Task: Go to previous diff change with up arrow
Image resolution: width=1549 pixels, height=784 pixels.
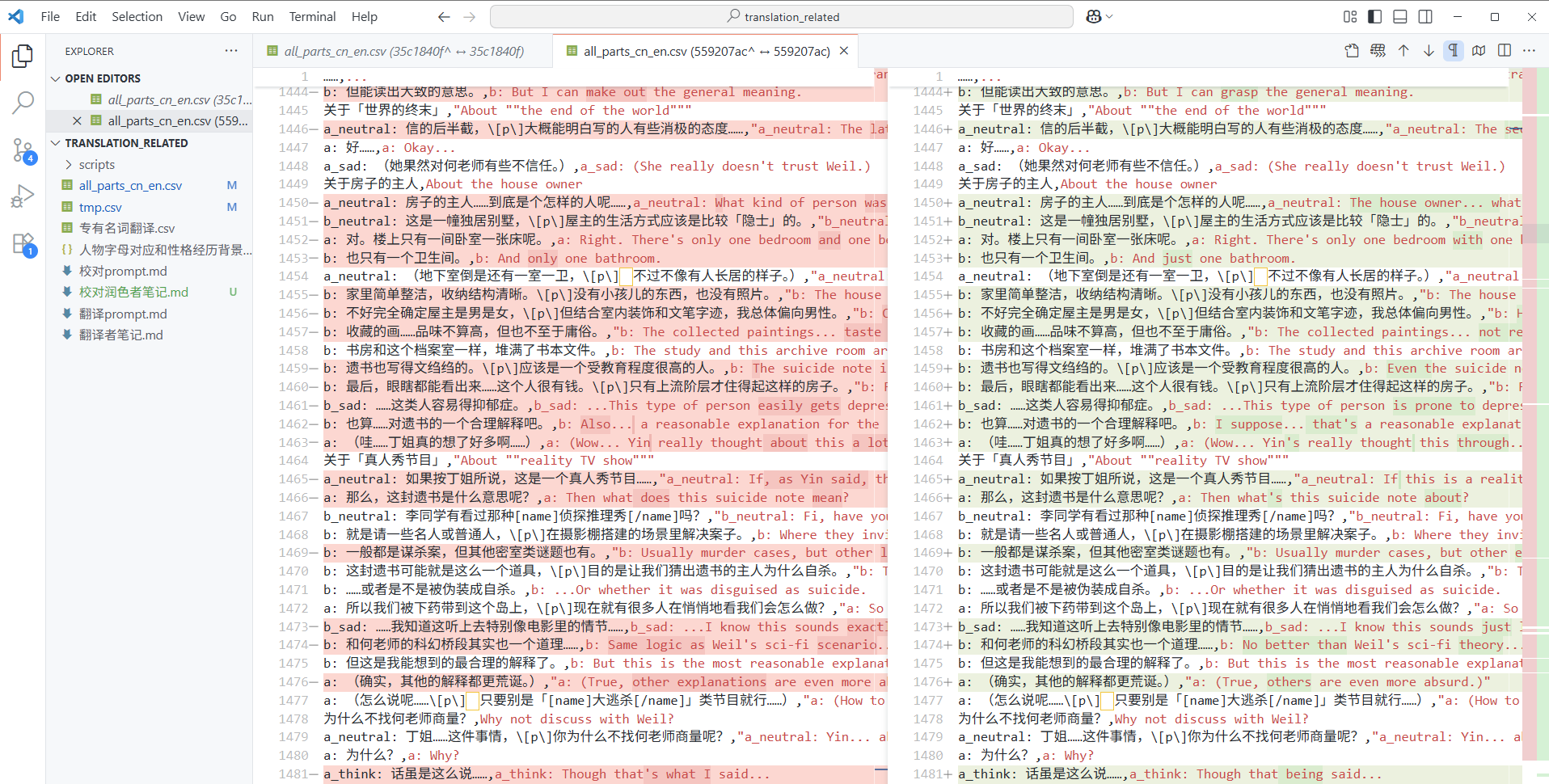Action: coord(1403,50)
